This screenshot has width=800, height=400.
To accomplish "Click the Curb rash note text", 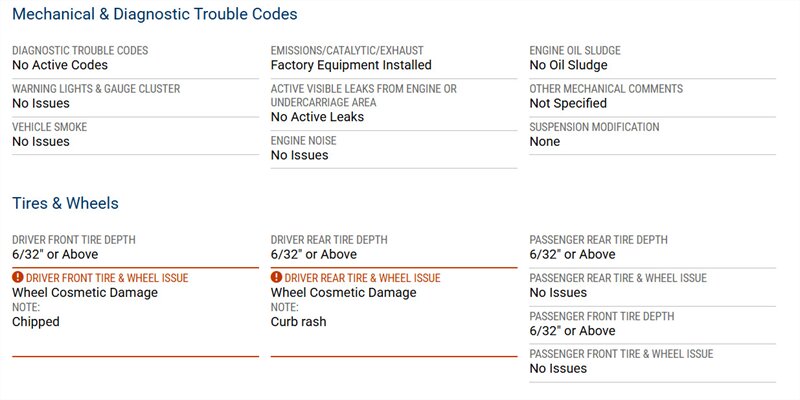I will pos(298,322).
